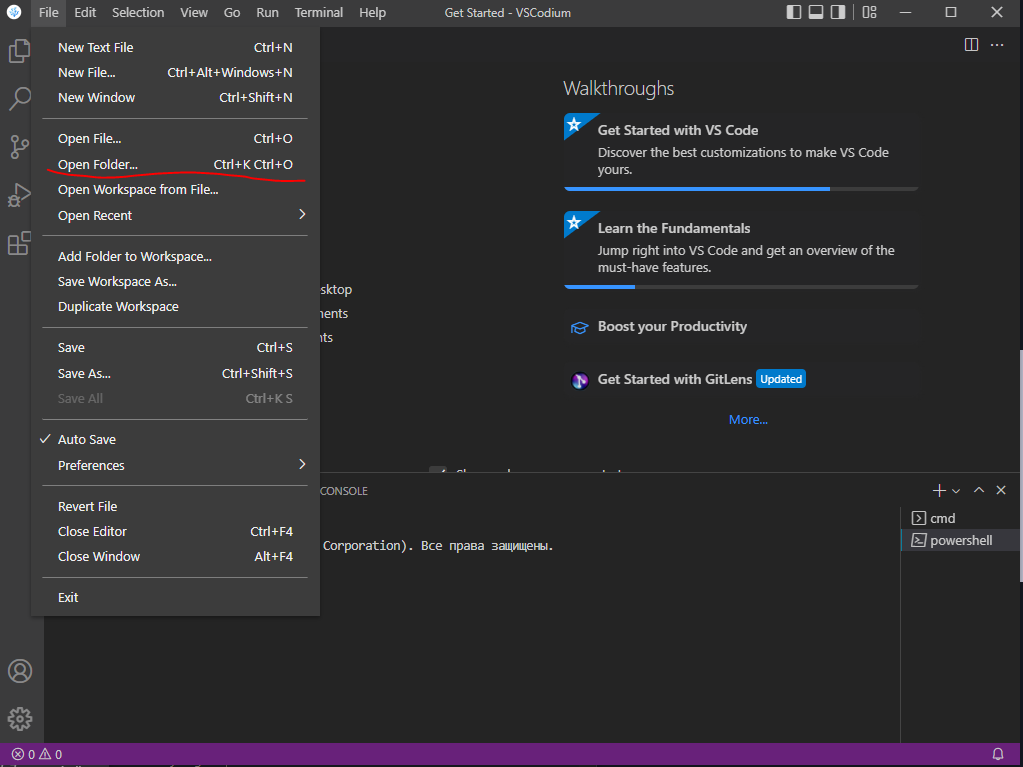The height and width of the screenshot is (767, 1023).
Task: Click the VSCodium logo in title bar
Action: [x=14, y=12]
